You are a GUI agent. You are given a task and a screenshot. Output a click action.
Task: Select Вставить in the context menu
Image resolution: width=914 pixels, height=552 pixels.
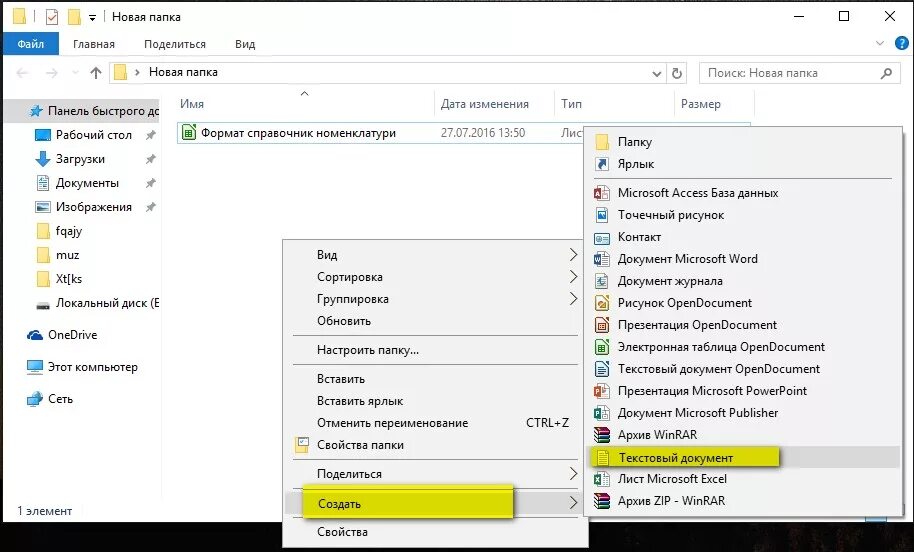point(341,379)
